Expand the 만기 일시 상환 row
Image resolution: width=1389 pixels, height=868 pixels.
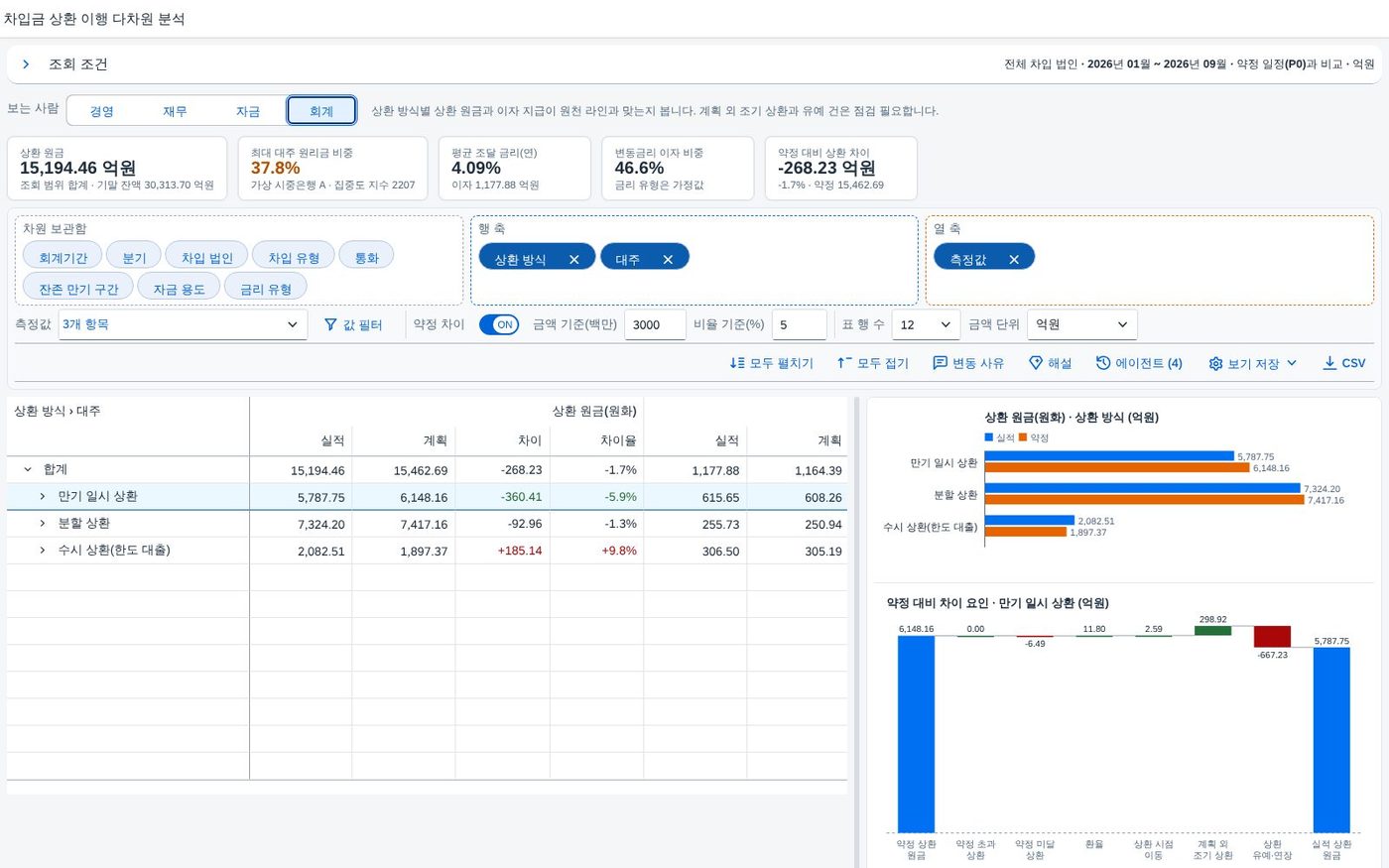[x=43, y=496]
